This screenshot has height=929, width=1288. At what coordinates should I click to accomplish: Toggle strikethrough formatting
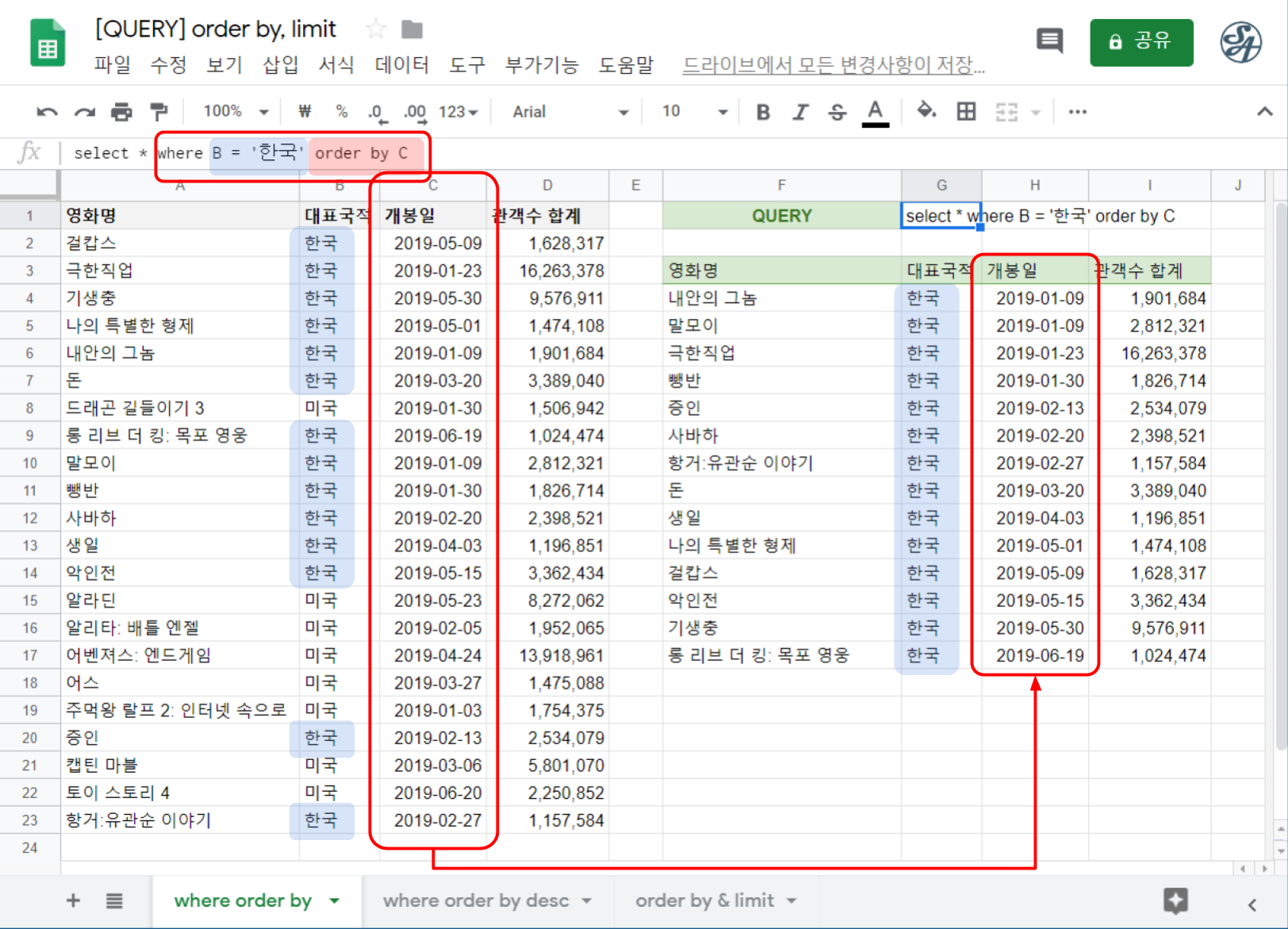coord(837,112)
